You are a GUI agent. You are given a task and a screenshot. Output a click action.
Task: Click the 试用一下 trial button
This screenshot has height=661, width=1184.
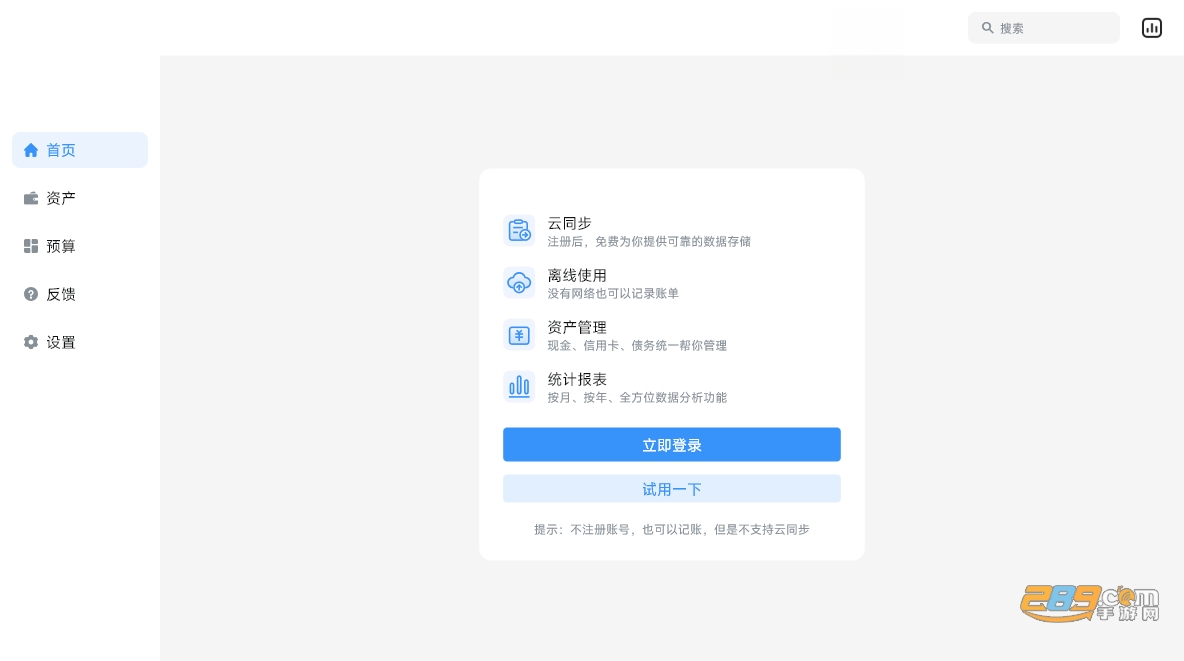(672, 489)
